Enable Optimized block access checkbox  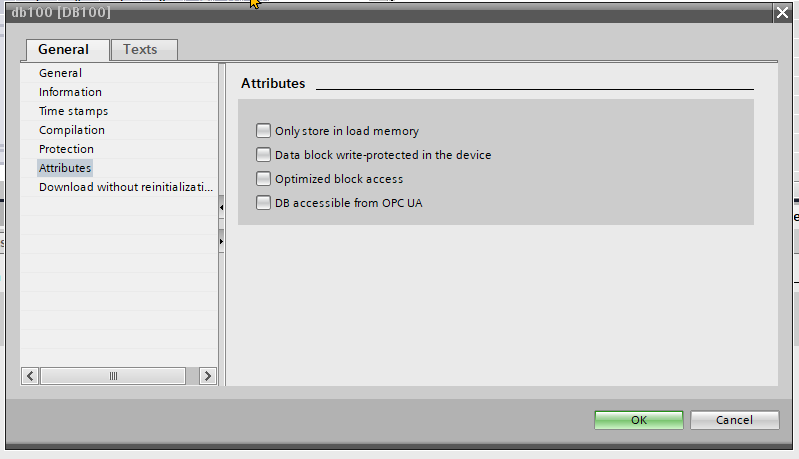(x=263, y=179)
